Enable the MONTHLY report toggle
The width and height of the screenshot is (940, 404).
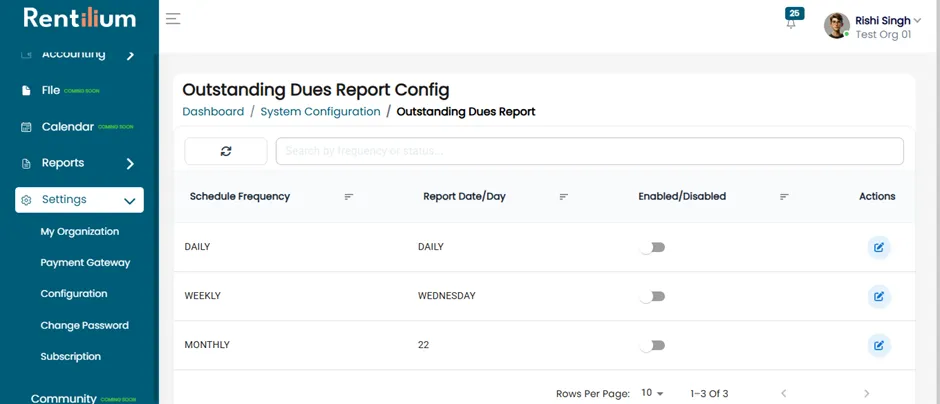coord(652,346)
